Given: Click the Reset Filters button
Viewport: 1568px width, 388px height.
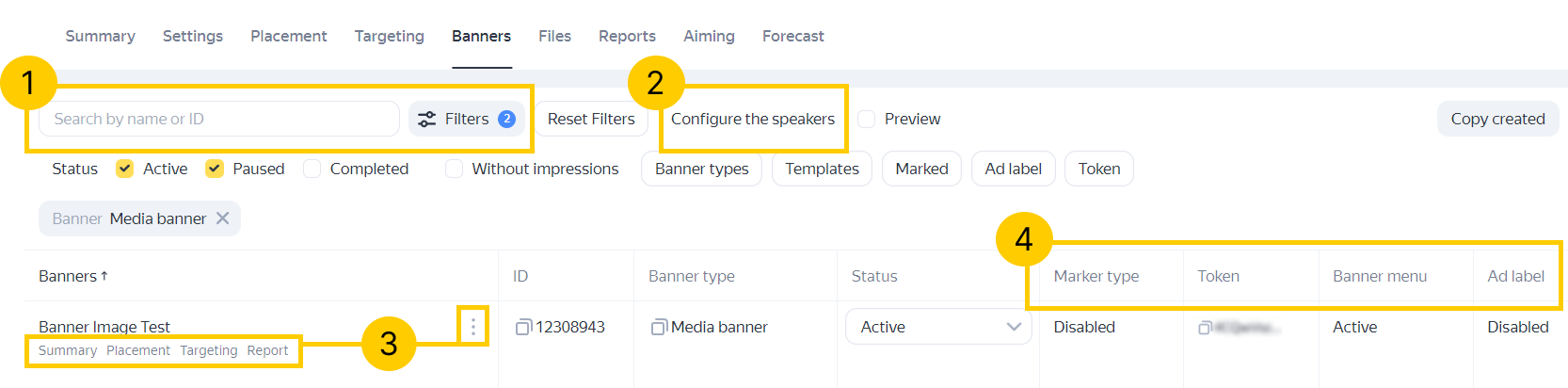Looking at the screenshot, I should (591, 119).
